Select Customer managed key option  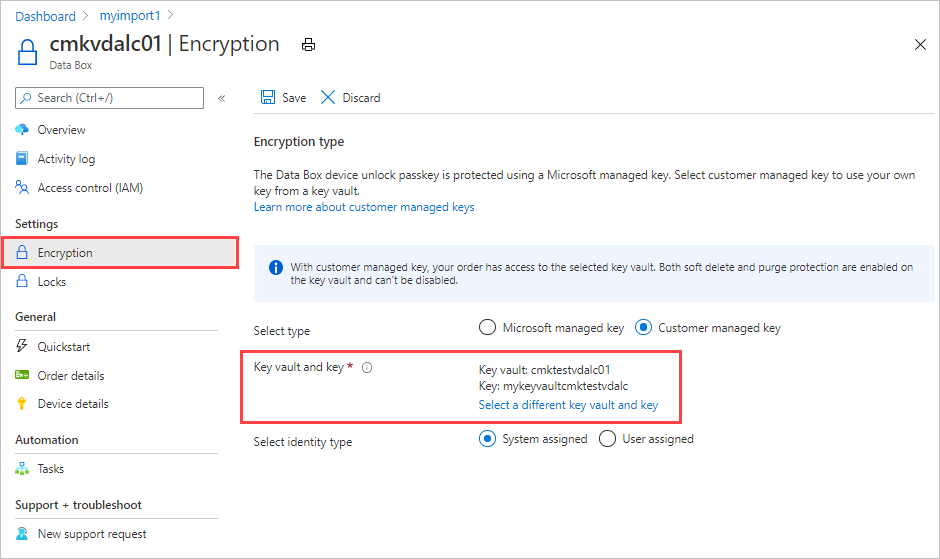pyautogui.click(x=644, y=327)
